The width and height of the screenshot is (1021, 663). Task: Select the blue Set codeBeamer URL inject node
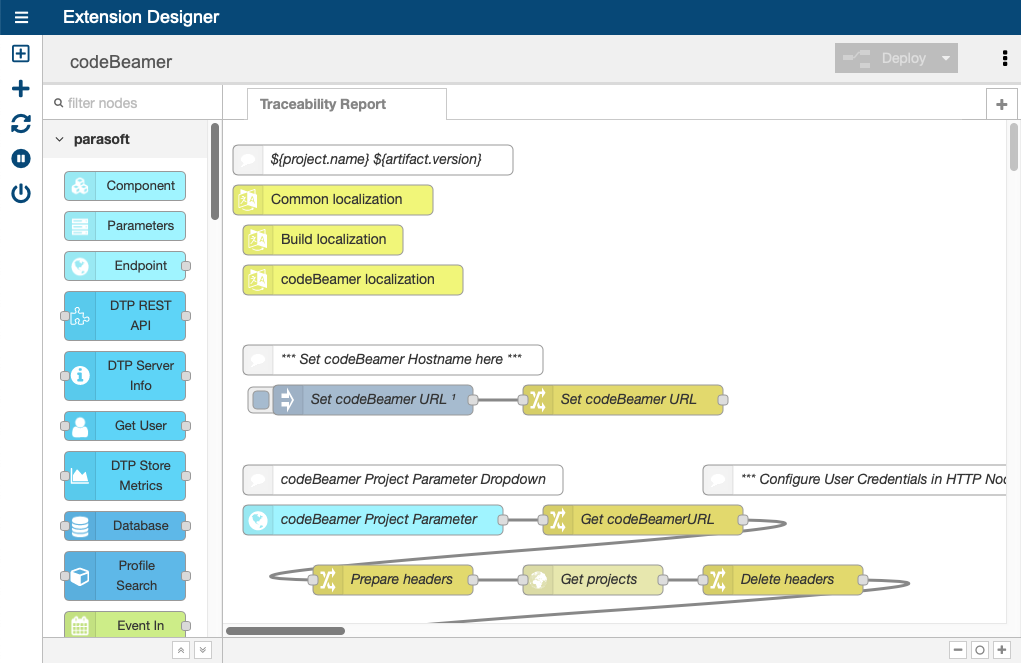[373, 400]
